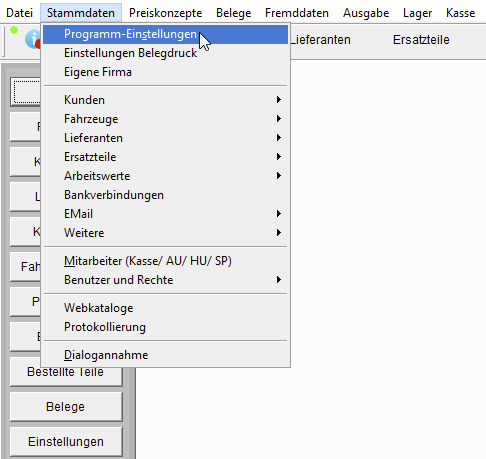Click Ersatzteile in the toolbar

(x=421, y=40)
